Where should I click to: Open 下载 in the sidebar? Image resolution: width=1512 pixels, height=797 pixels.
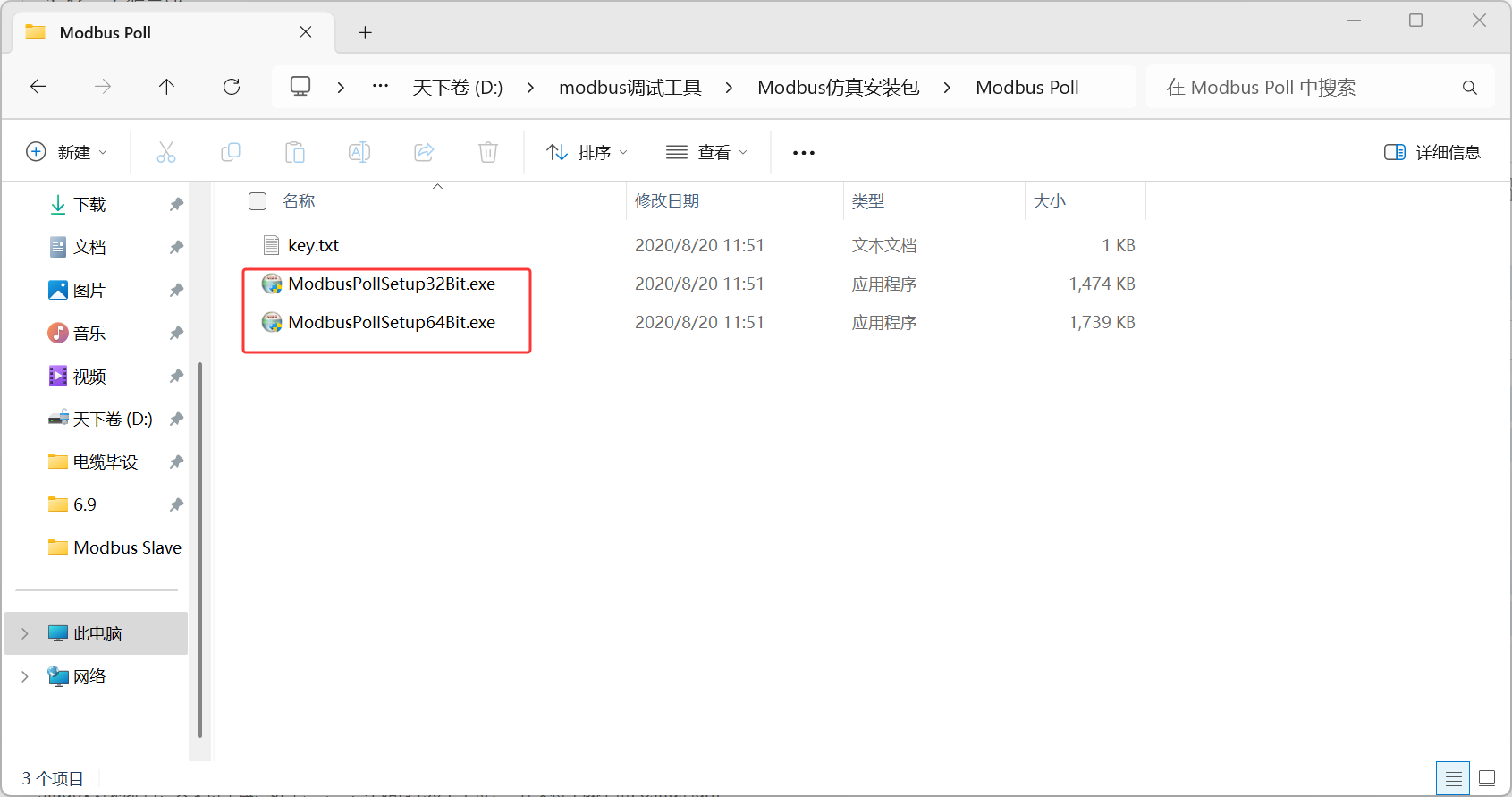[x=89, y=204]
